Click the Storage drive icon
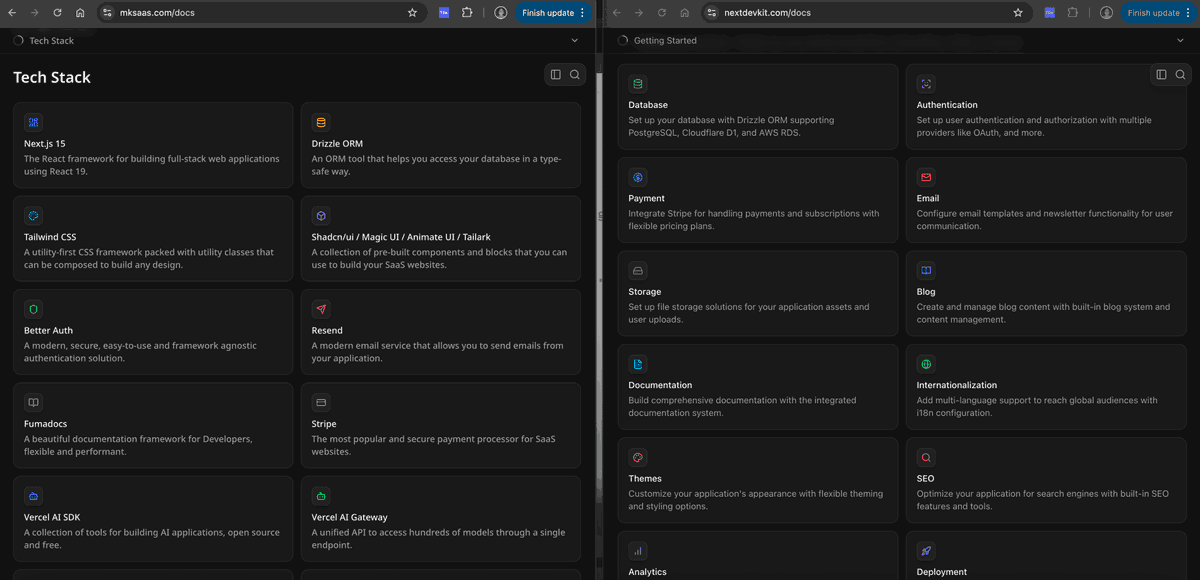 click(638, 271)
